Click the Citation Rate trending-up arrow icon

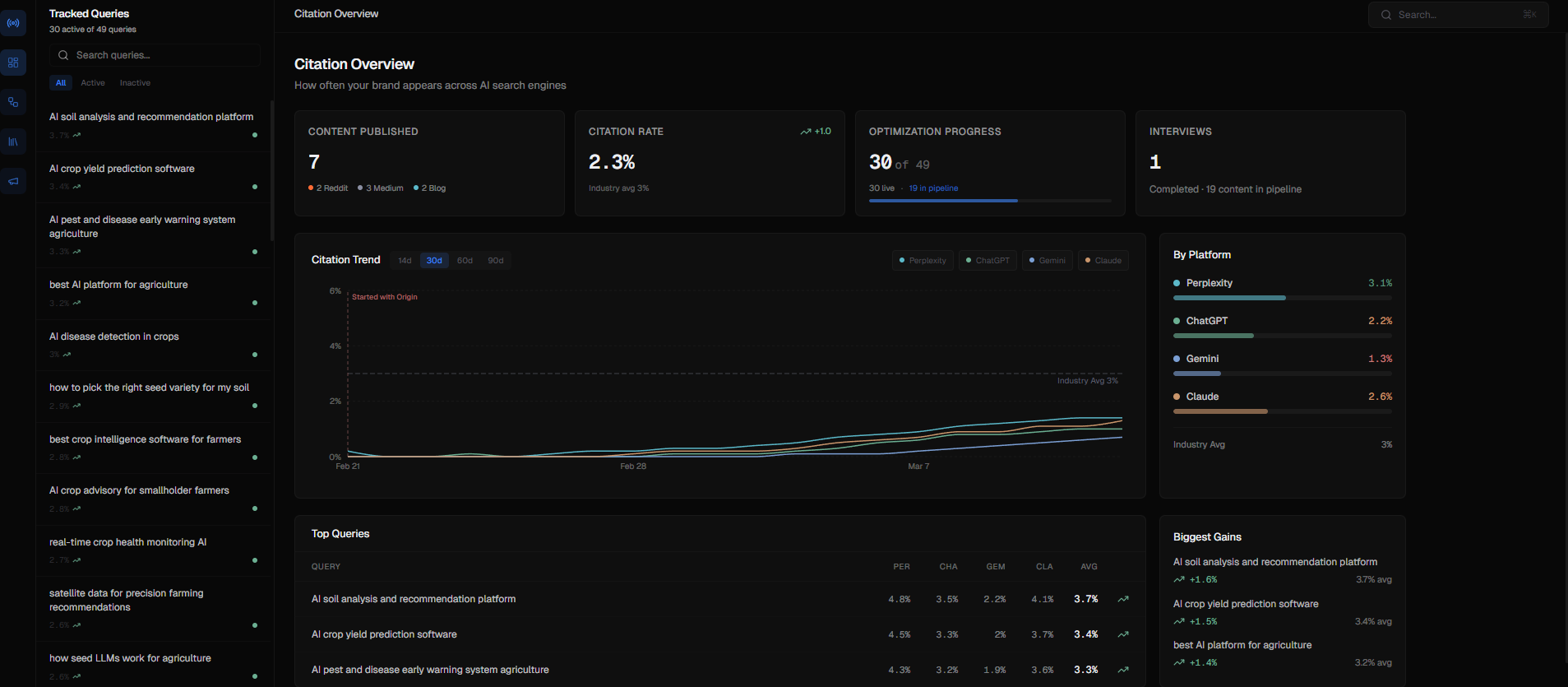[806, 132]
